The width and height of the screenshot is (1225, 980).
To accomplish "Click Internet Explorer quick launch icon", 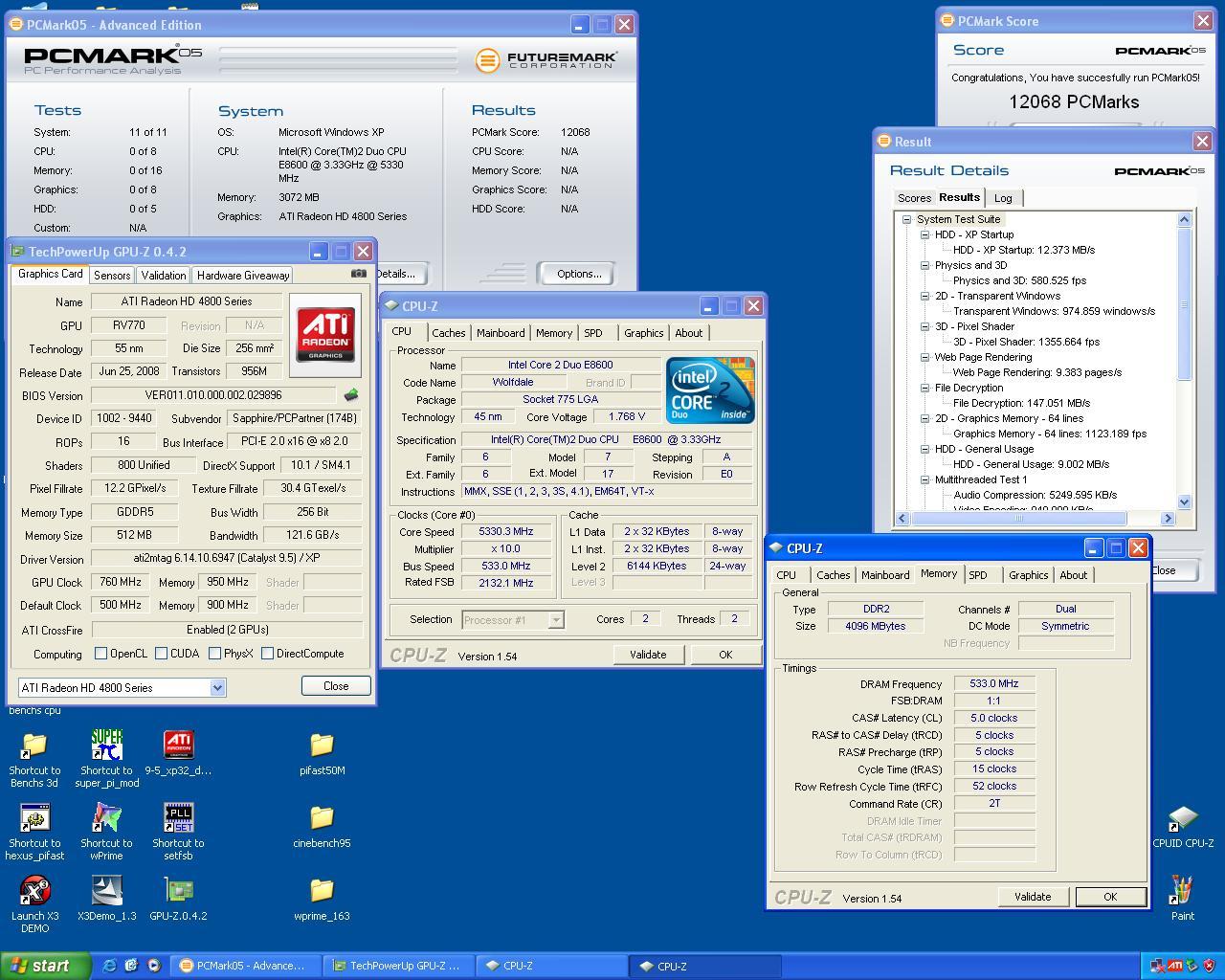I will [x=109, y=966].
